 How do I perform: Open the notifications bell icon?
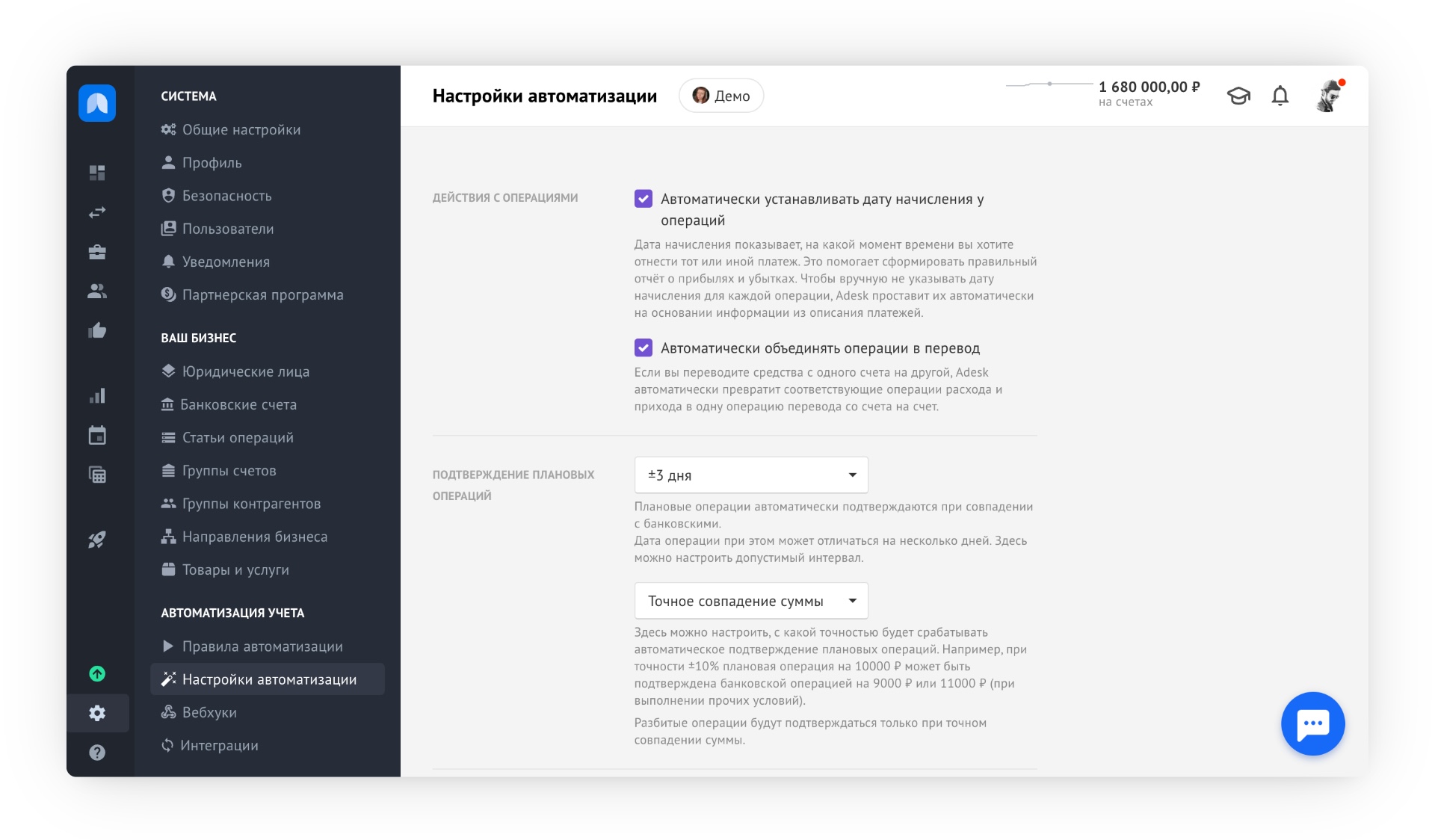(x=1280, y=96)
